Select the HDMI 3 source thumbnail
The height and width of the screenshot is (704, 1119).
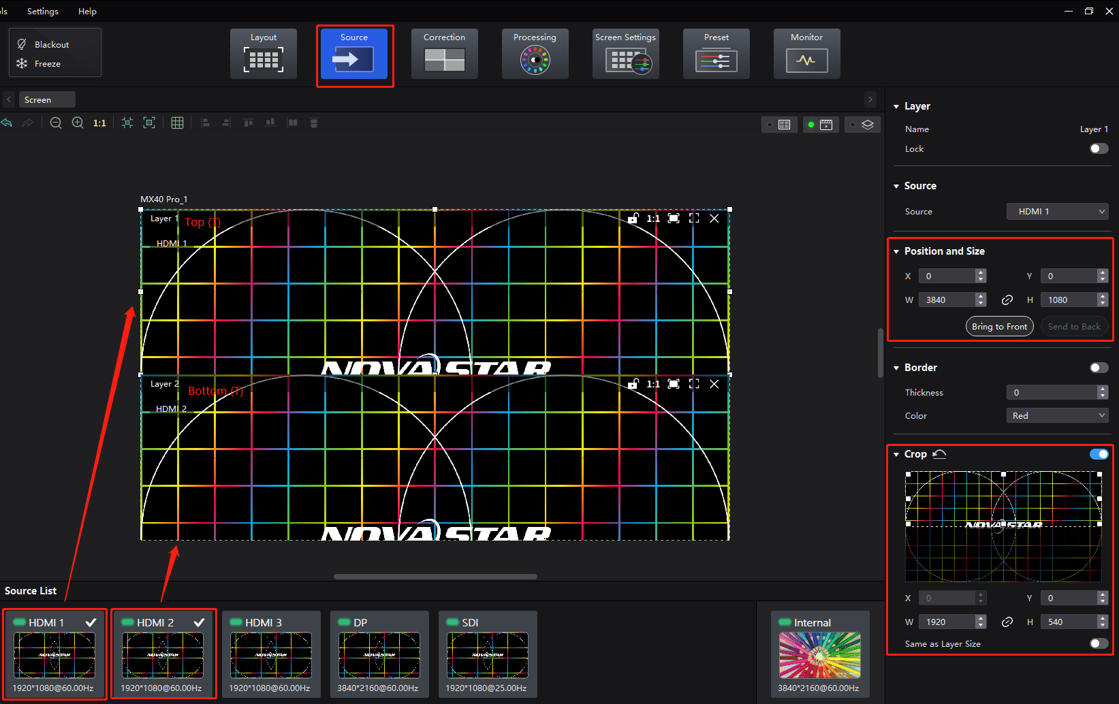click(271, 654)
